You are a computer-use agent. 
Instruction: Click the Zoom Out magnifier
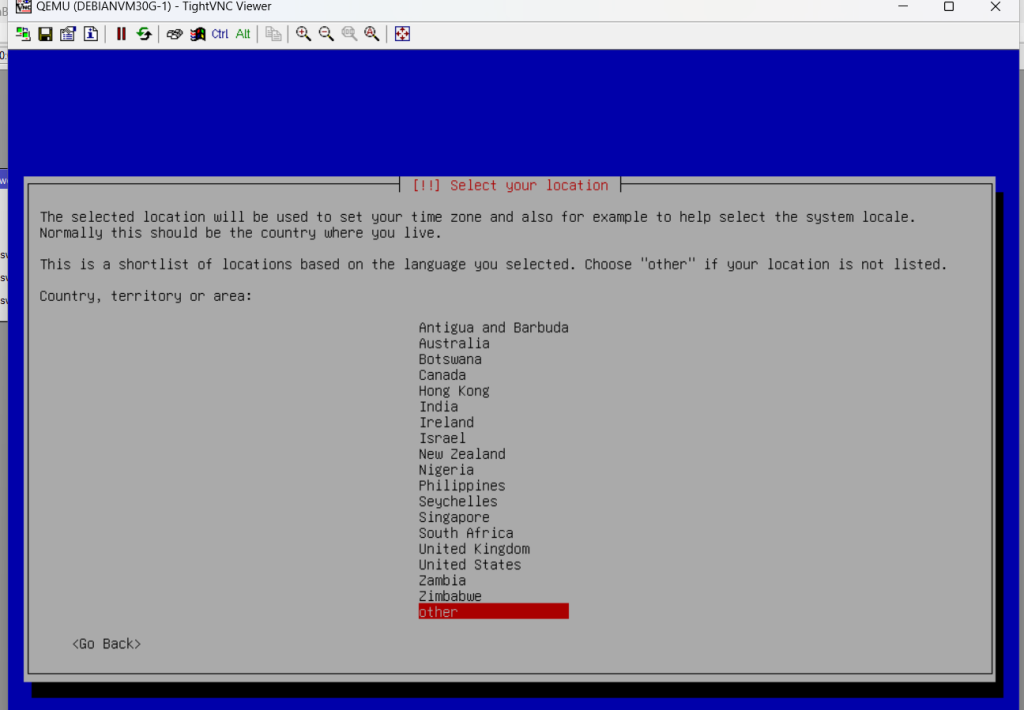point(326,34)
